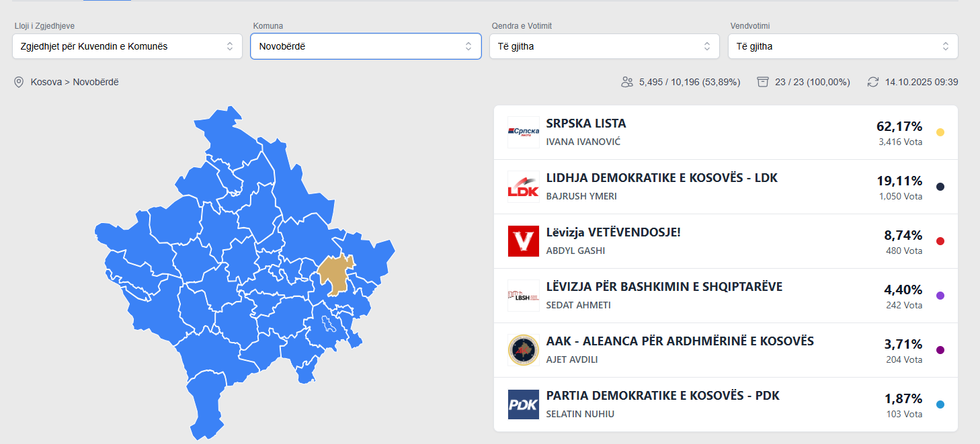Click the red Vetëvendosje color dot
980x444 pixels.
pyautogui.click(x=940, y=241)
